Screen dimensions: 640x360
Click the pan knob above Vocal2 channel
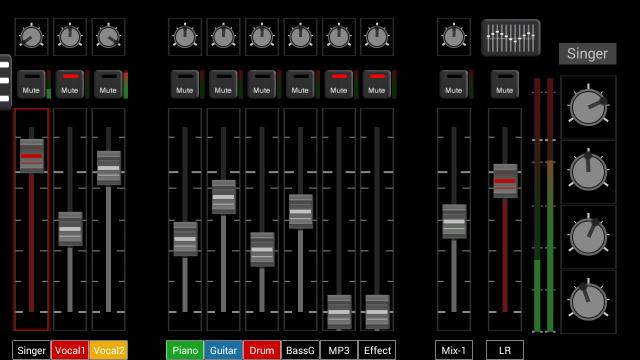[108, 37]
